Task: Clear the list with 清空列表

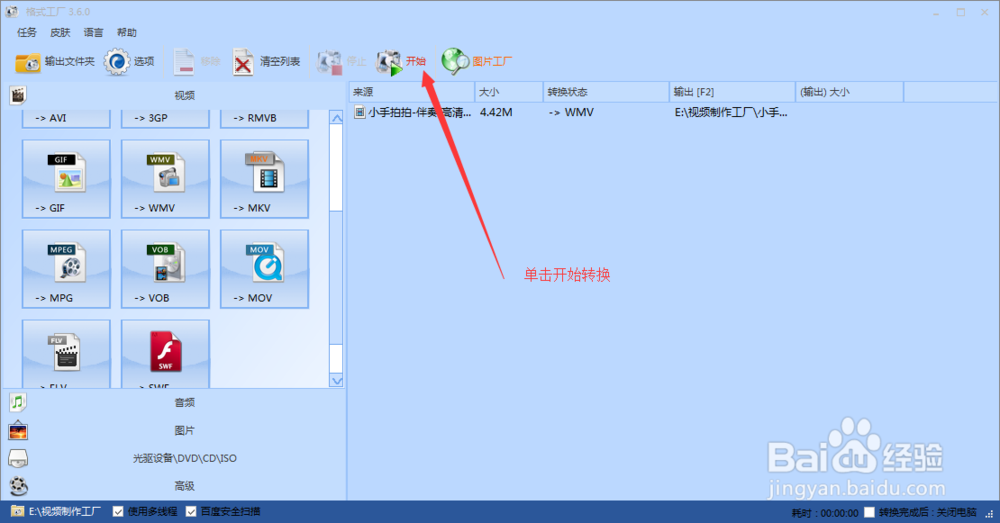Action: click(x=266, y=62)
